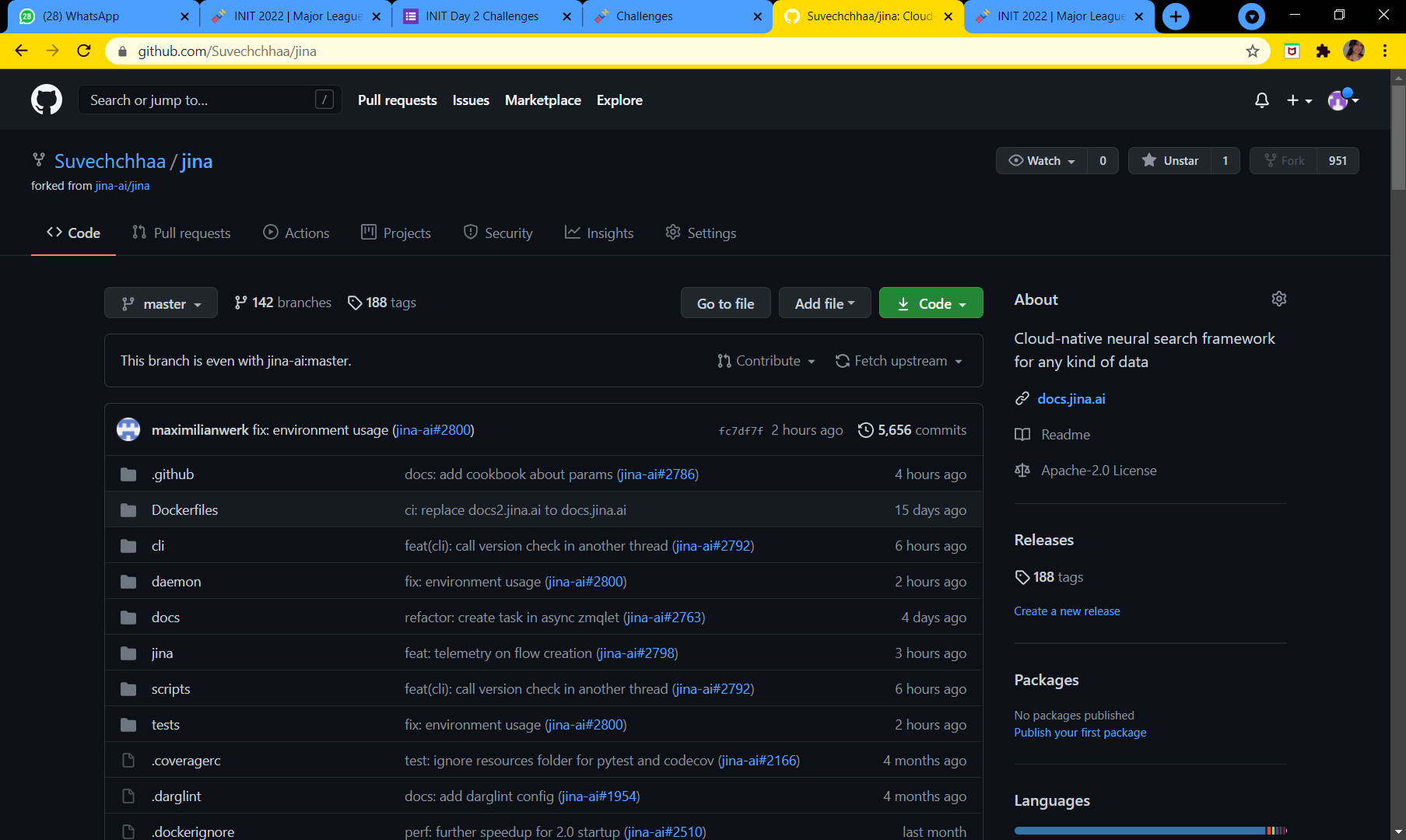Switch to the Settings tab
The width and height of the screenshot is (1406, 840).
(x=701, y=233)
